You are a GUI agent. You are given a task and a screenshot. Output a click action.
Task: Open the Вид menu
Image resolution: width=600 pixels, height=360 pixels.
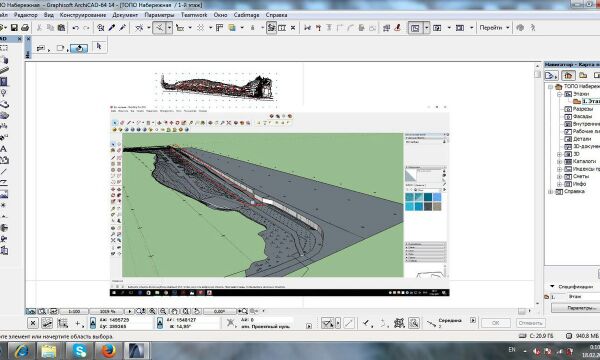point(49,15)
